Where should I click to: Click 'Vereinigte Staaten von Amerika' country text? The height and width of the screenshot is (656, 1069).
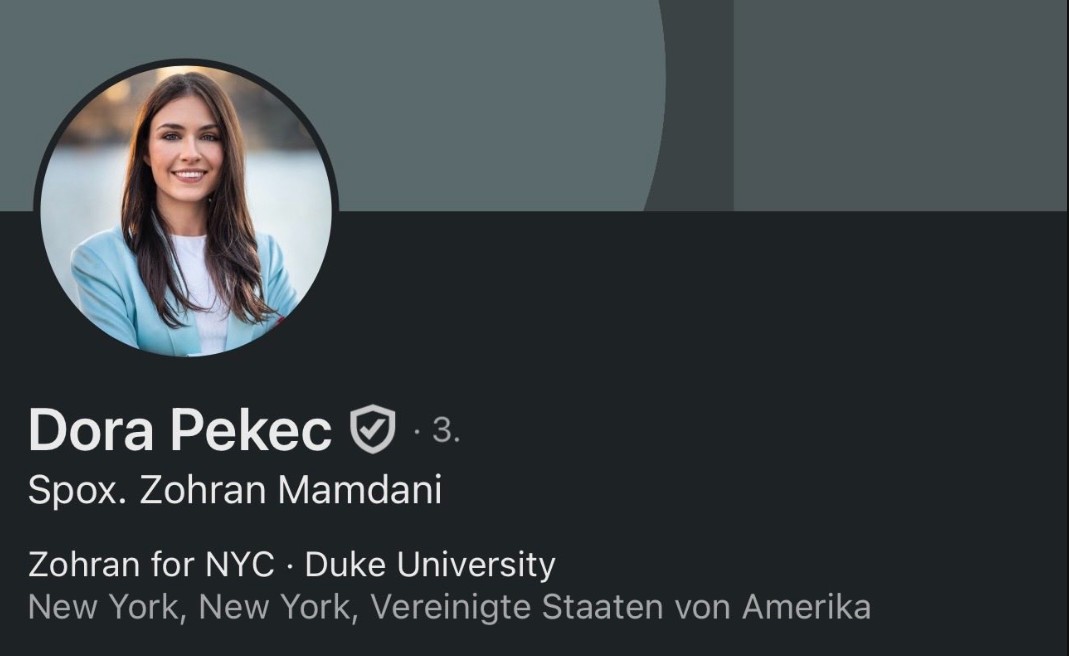620,607
